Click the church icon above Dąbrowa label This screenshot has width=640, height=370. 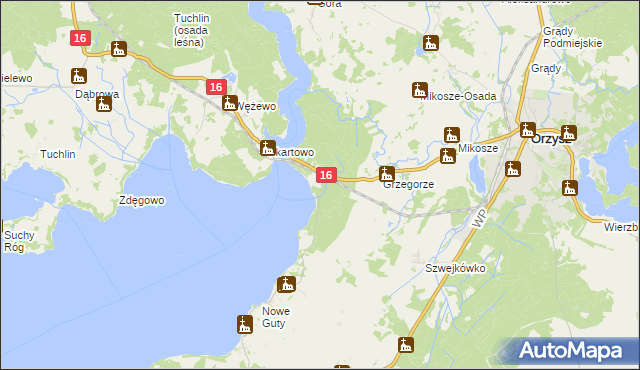coord(79,76)
